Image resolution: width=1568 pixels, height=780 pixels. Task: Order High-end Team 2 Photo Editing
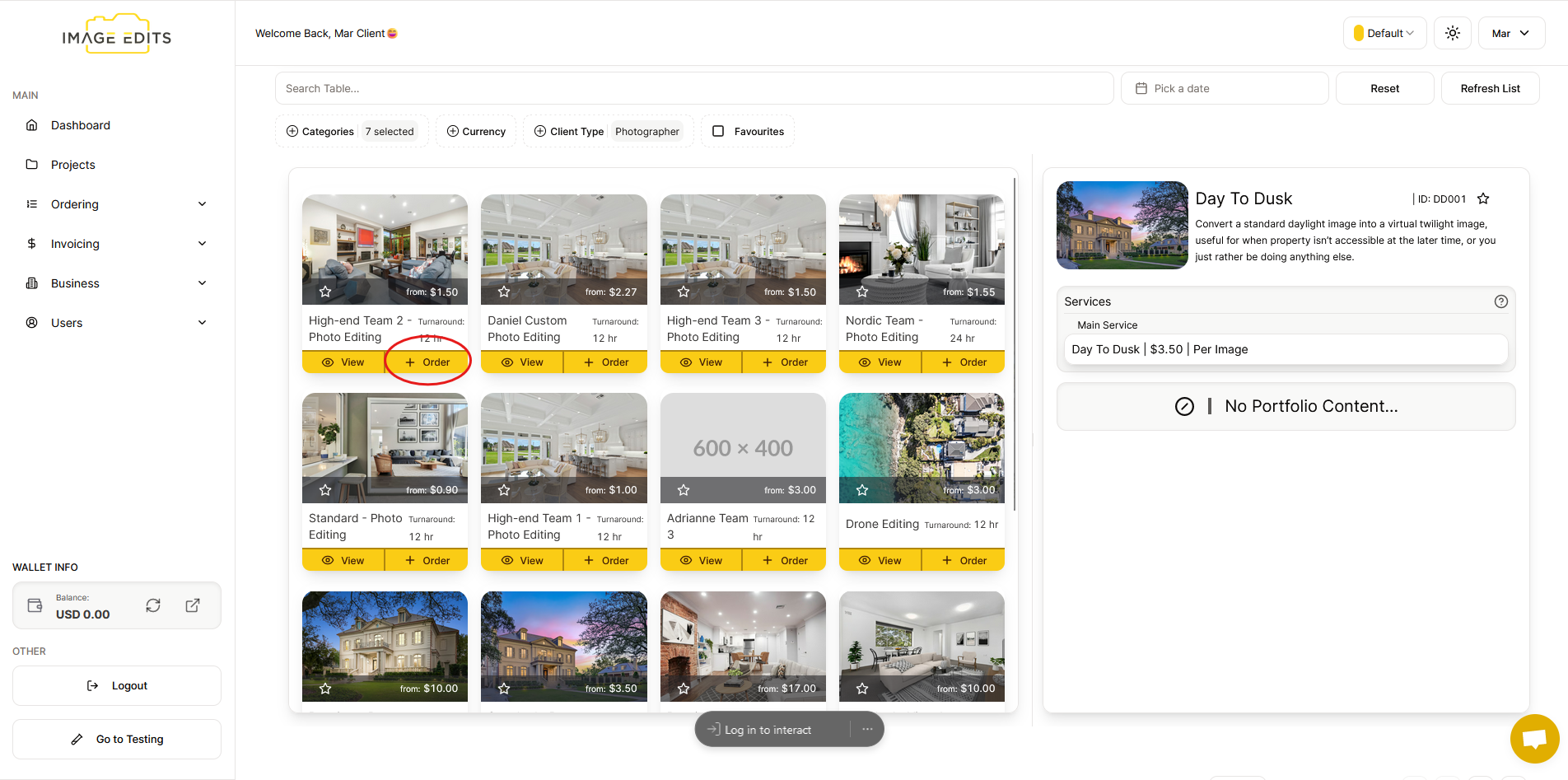pos(427,362)
